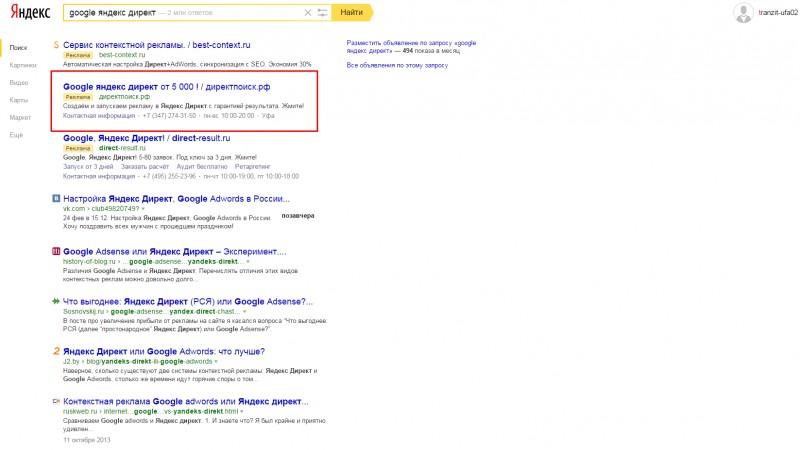Click J2.by blog URL path

pos(137,362)
